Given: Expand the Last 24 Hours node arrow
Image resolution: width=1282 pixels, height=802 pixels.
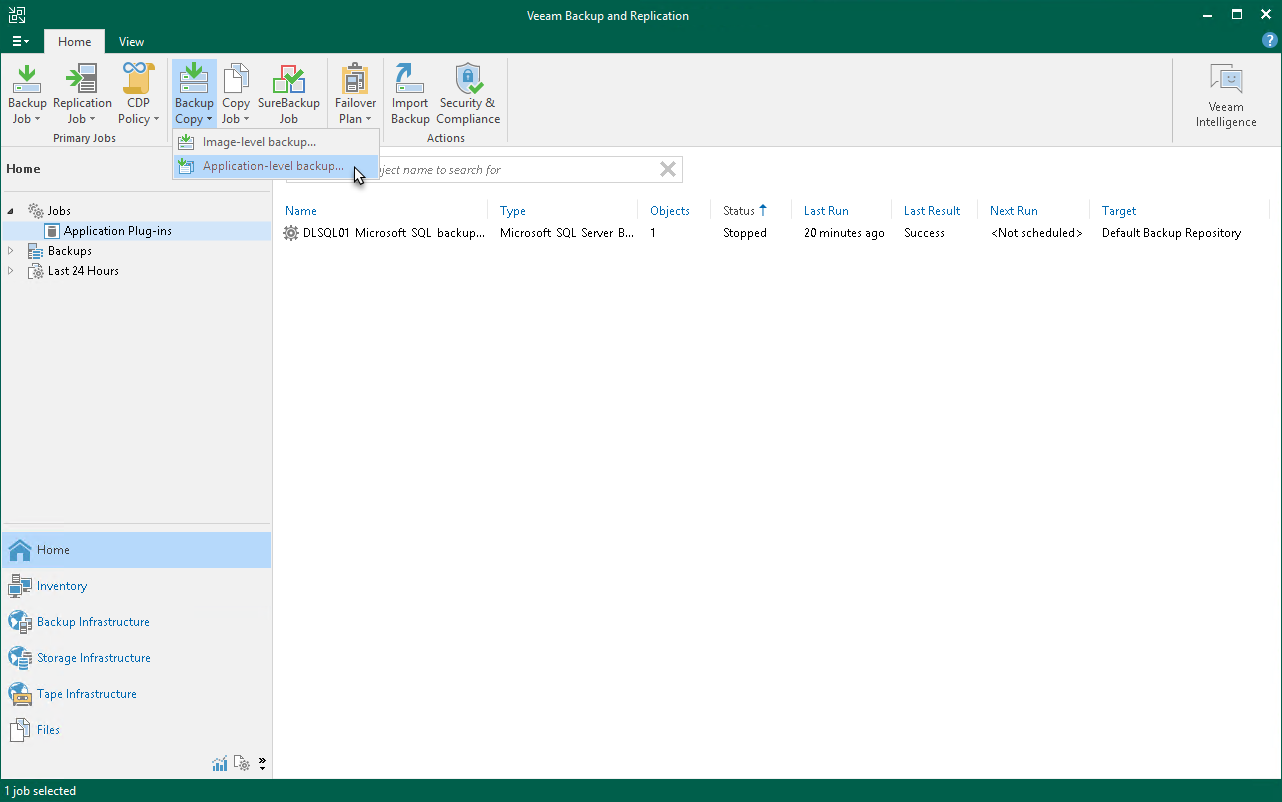Looking at the screenshot, I should 12,271.
